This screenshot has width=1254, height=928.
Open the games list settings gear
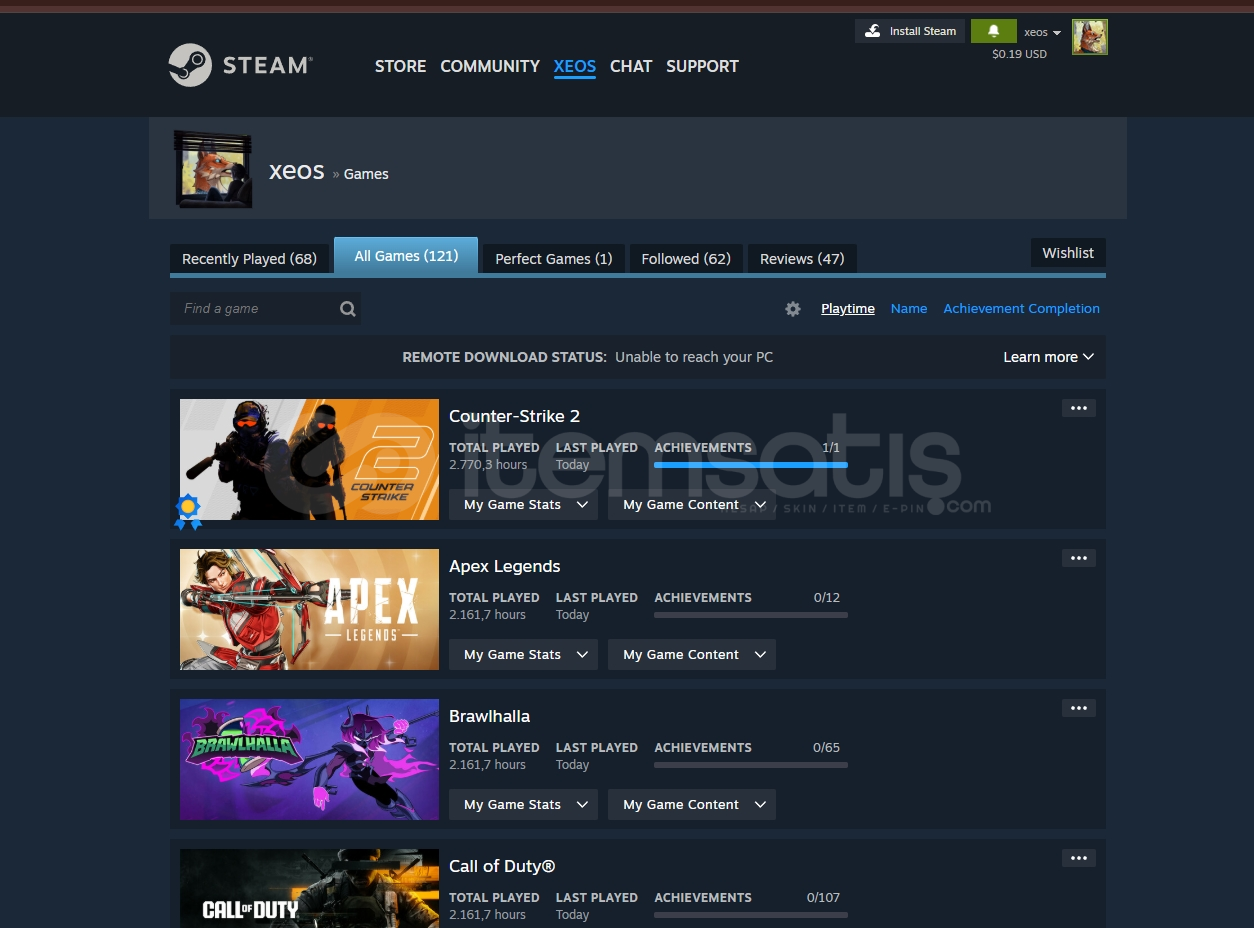pyautogui.click(x=793, y=309)
